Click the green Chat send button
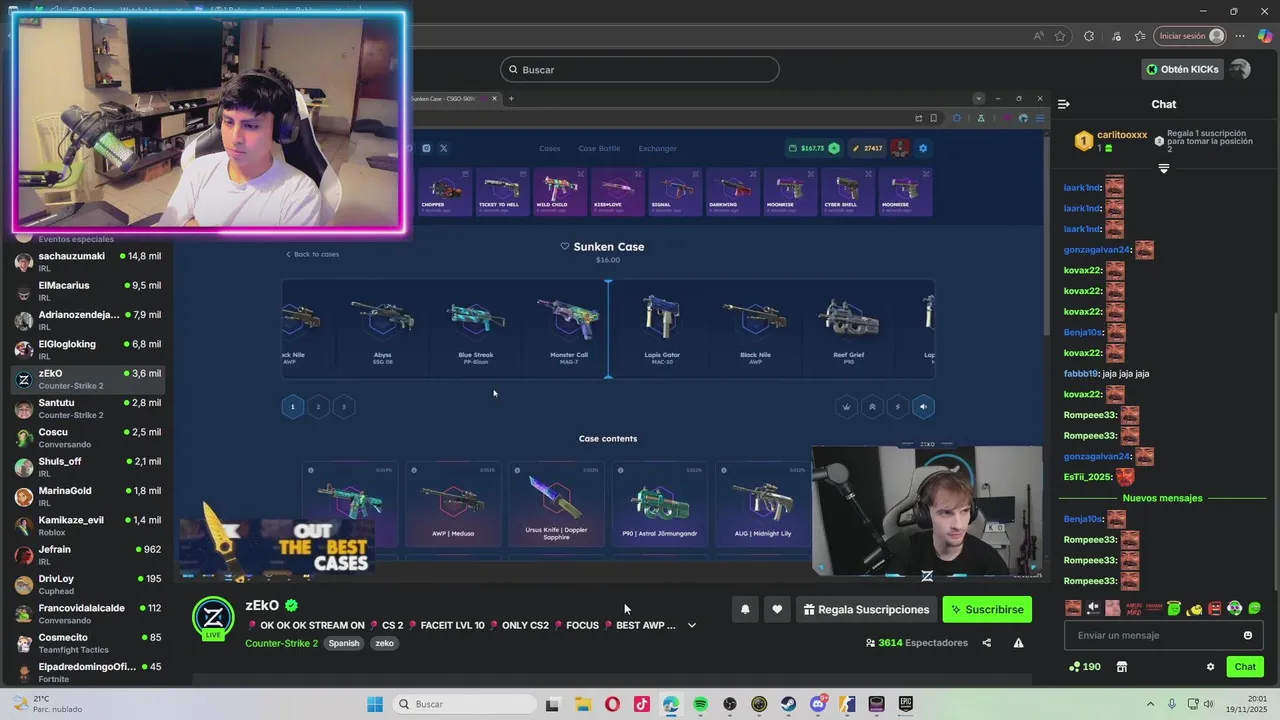 click(x=1245, y=667)
